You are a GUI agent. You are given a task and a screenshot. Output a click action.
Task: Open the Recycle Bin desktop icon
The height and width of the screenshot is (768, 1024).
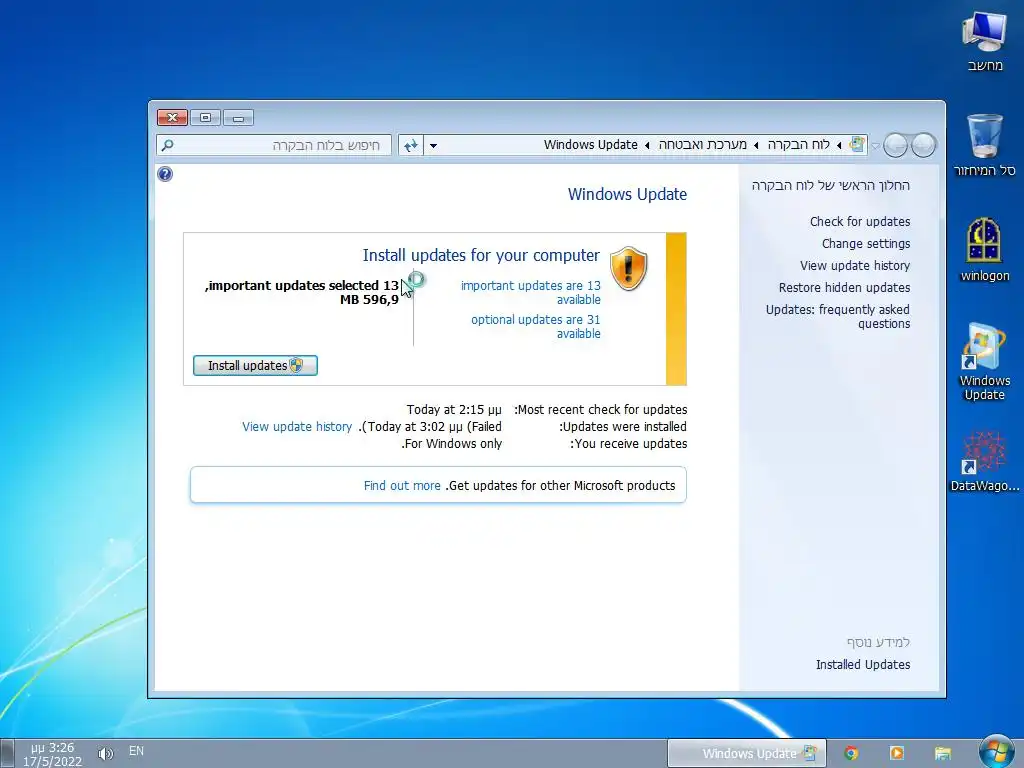(985, 145)
